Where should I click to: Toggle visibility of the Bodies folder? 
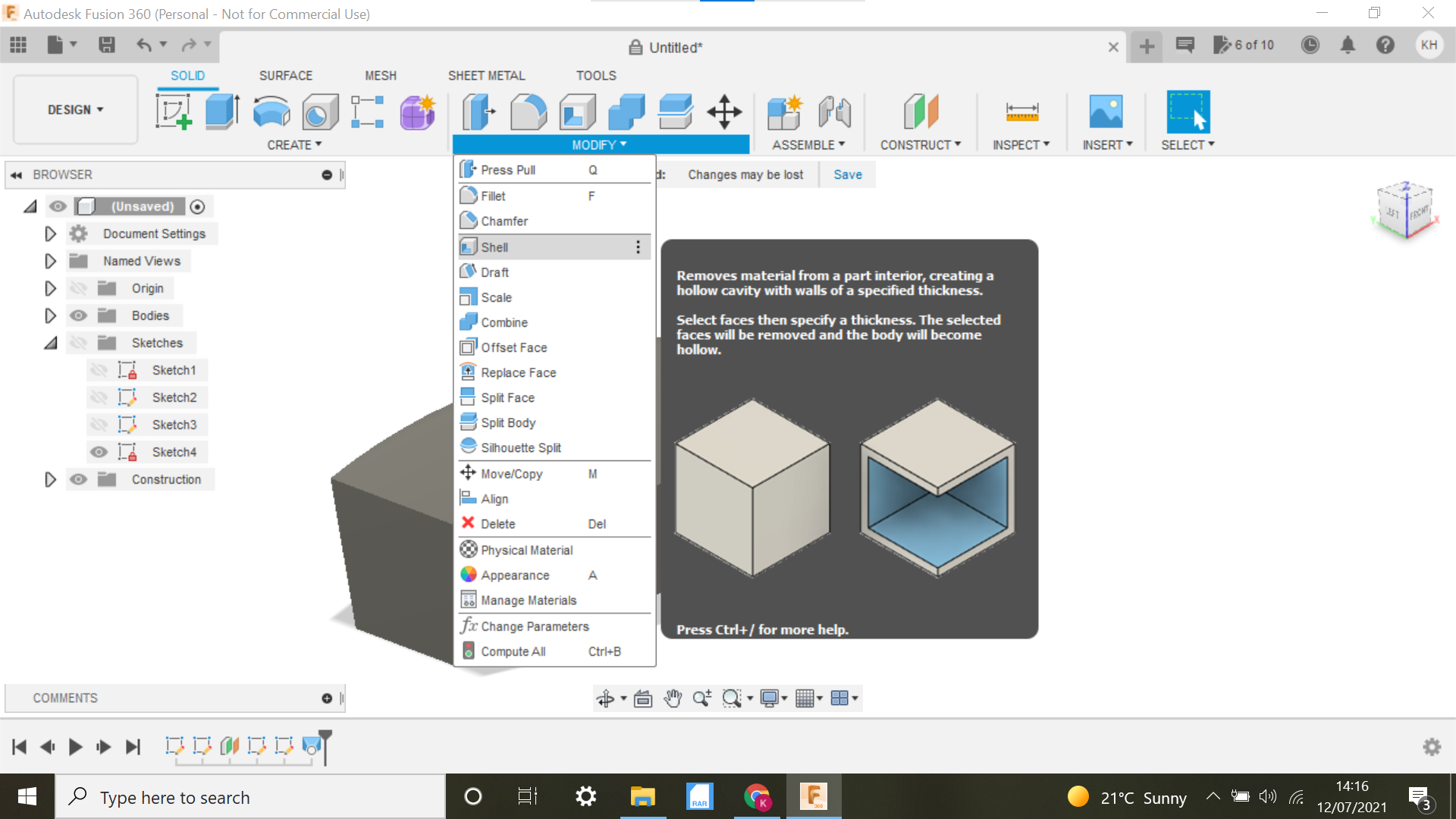click(79, 315)
